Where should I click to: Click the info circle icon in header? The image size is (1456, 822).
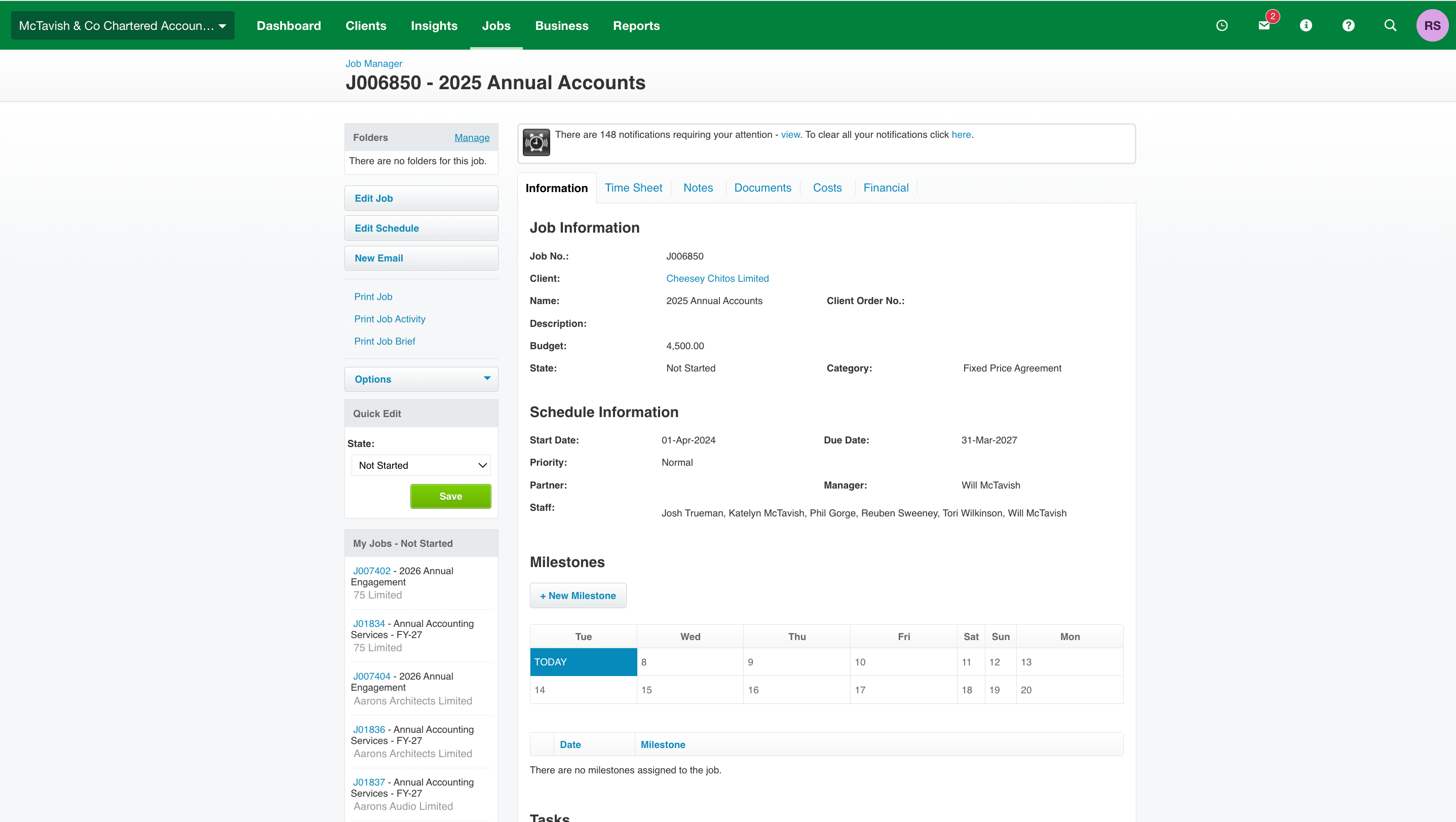tap(1306, 25)
